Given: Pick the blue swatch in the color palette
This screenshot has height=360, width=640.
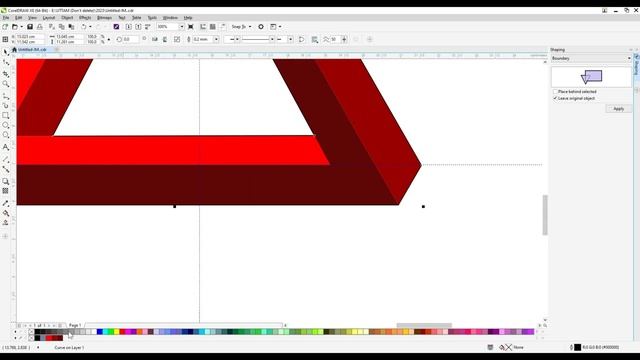Looking at the screenshot, I should click(99, 332).
